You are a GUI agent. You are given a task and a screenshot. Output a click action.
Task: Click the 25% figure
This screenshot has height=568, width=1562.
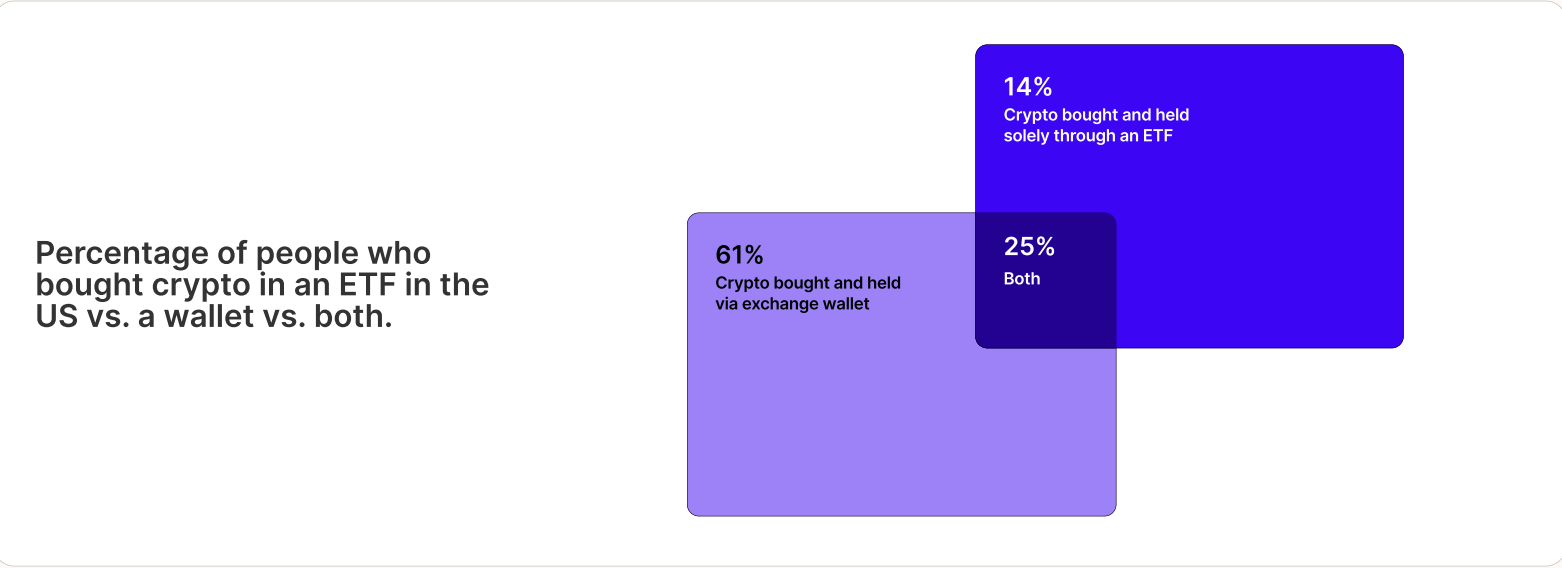[1029, 247]
